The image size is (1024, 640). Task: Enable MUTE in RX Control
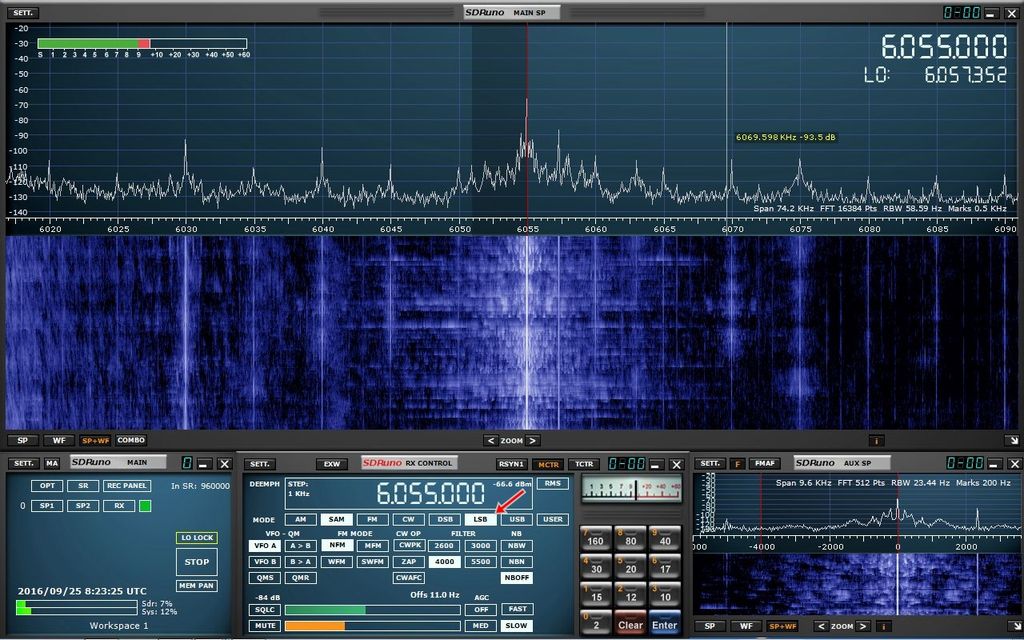click(265, 625)
